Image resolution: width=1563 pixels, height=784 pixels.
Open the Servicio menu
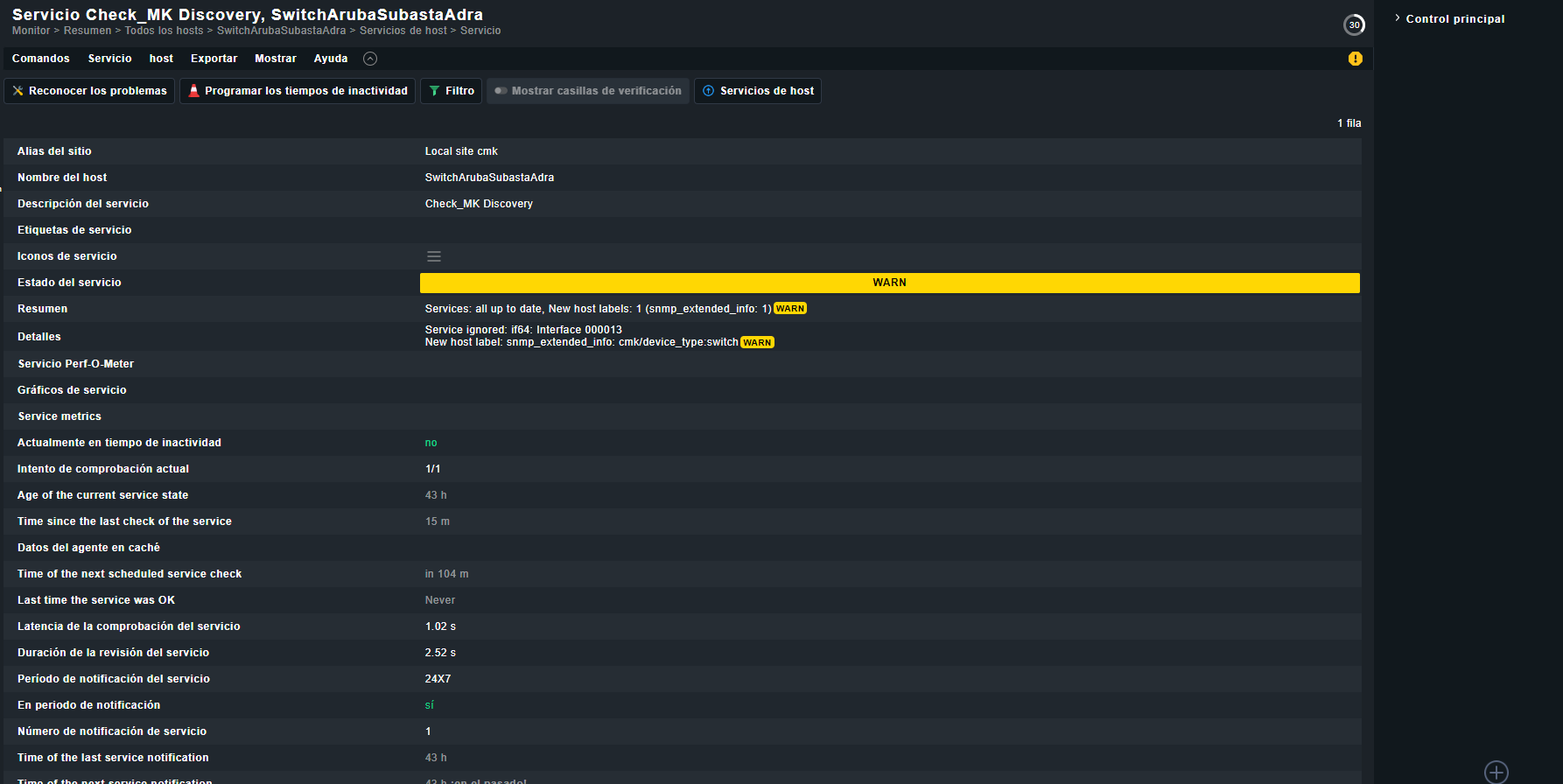(x=109, y=59)
